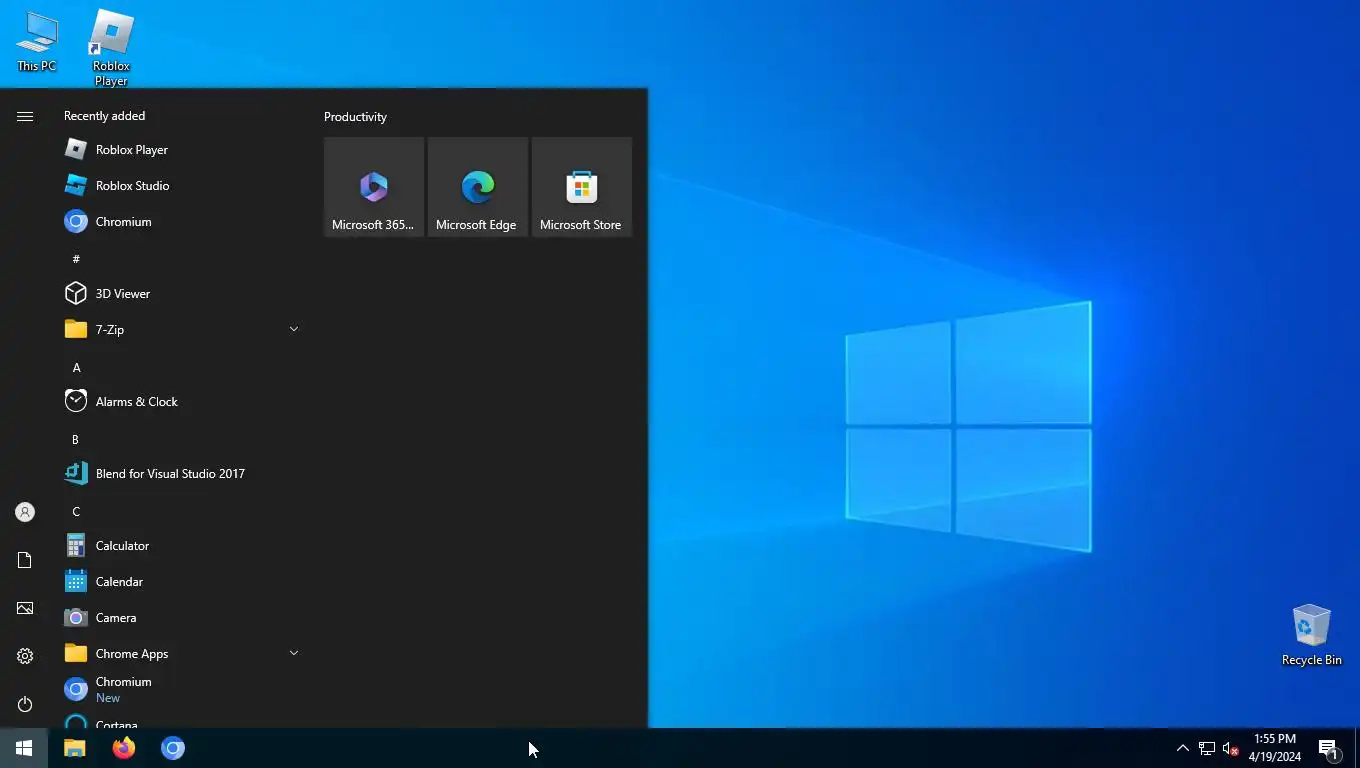
Task: Open the notification Action Center icon
Action: coord(1329,748)
